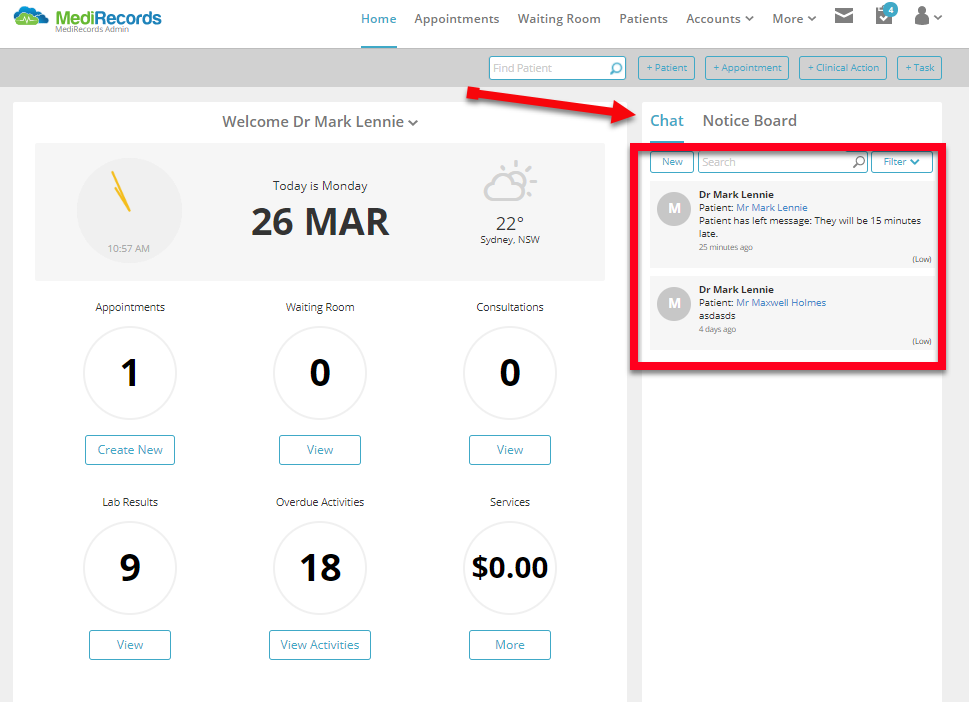Open the tasks clipboard icon with badge

(x=886, y=15)
